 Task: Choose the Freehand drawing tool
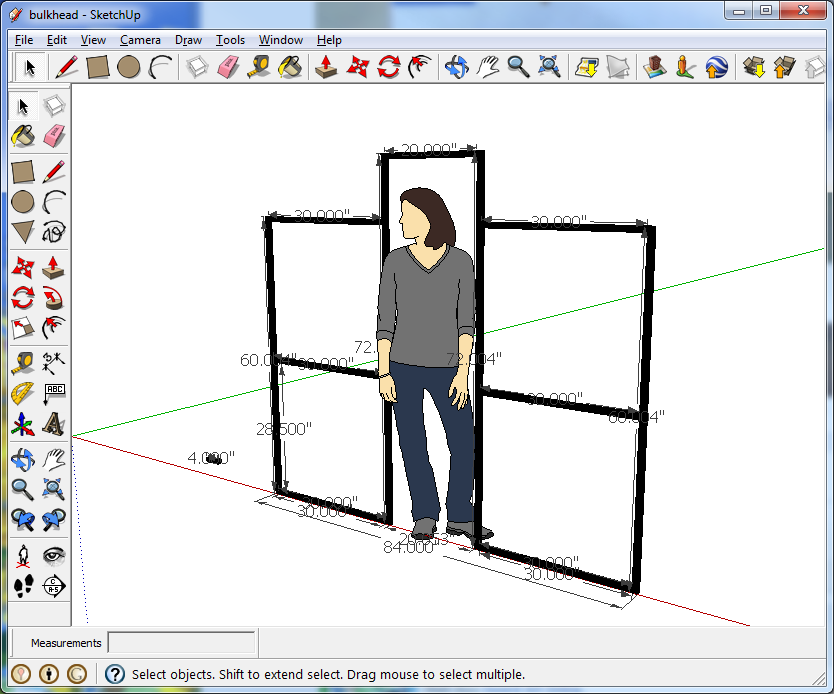[x=54, y=233]
